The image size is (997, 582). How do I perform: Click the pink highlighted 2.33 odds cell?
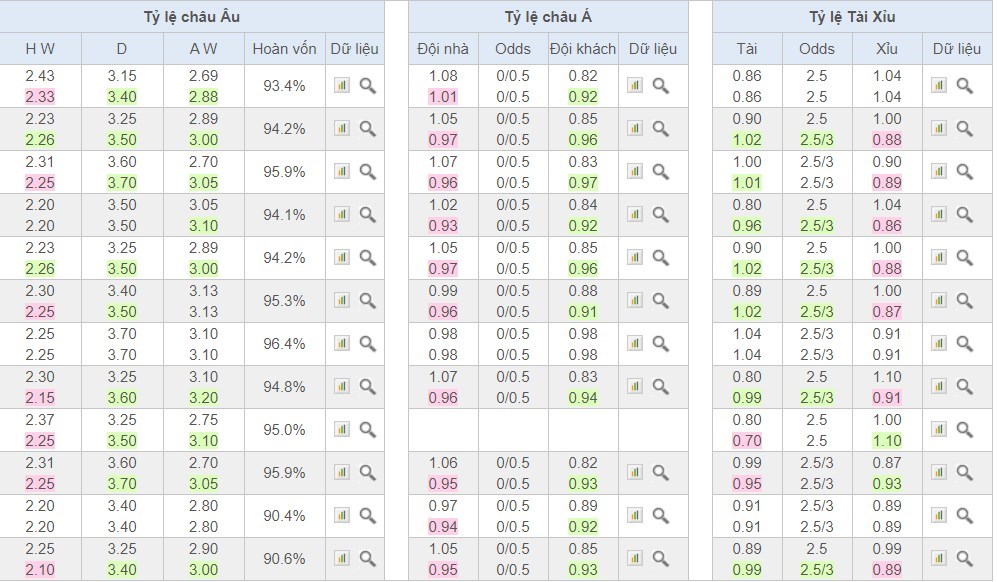coord(41,97)
